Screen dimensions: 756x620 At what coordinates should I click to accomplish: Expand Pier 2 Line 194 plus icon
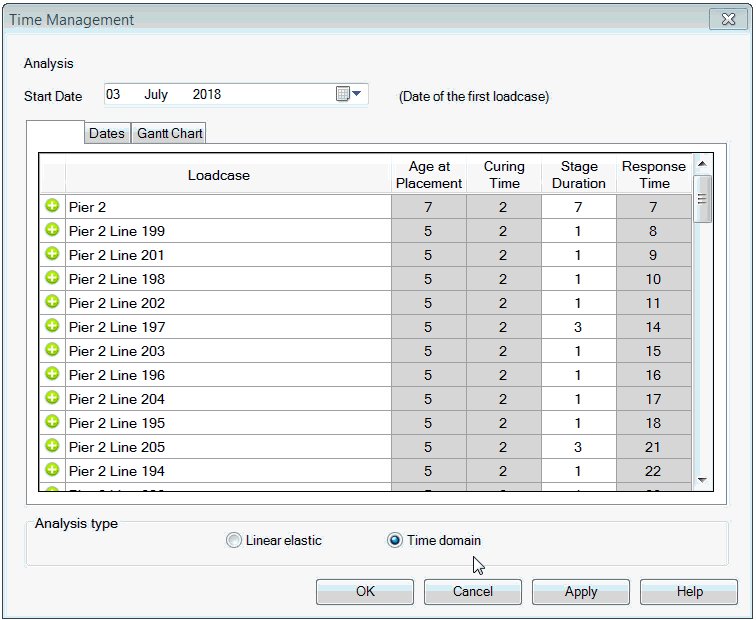52,470
